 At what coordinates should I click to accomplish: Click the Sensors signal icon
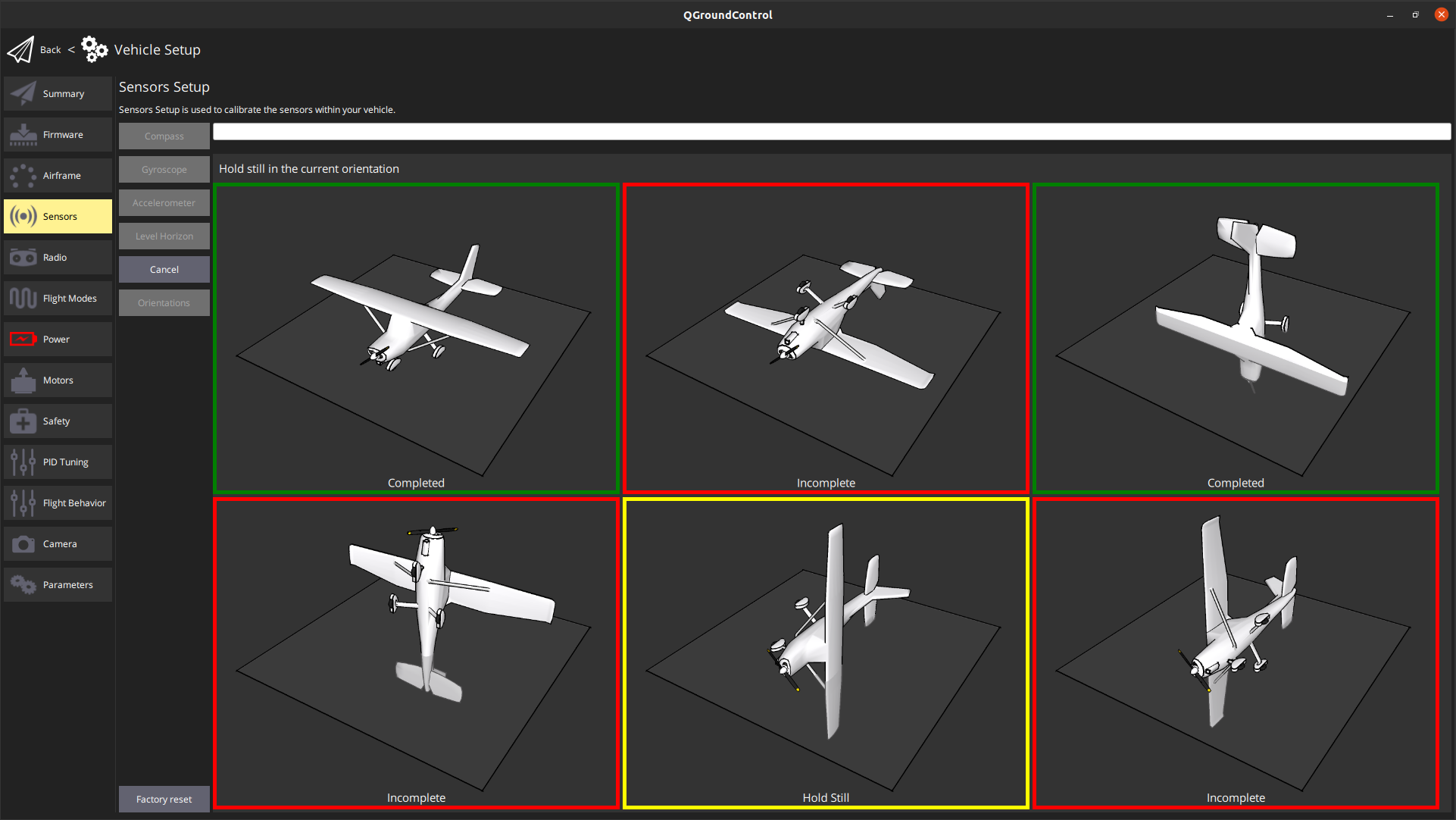point(23,216)
